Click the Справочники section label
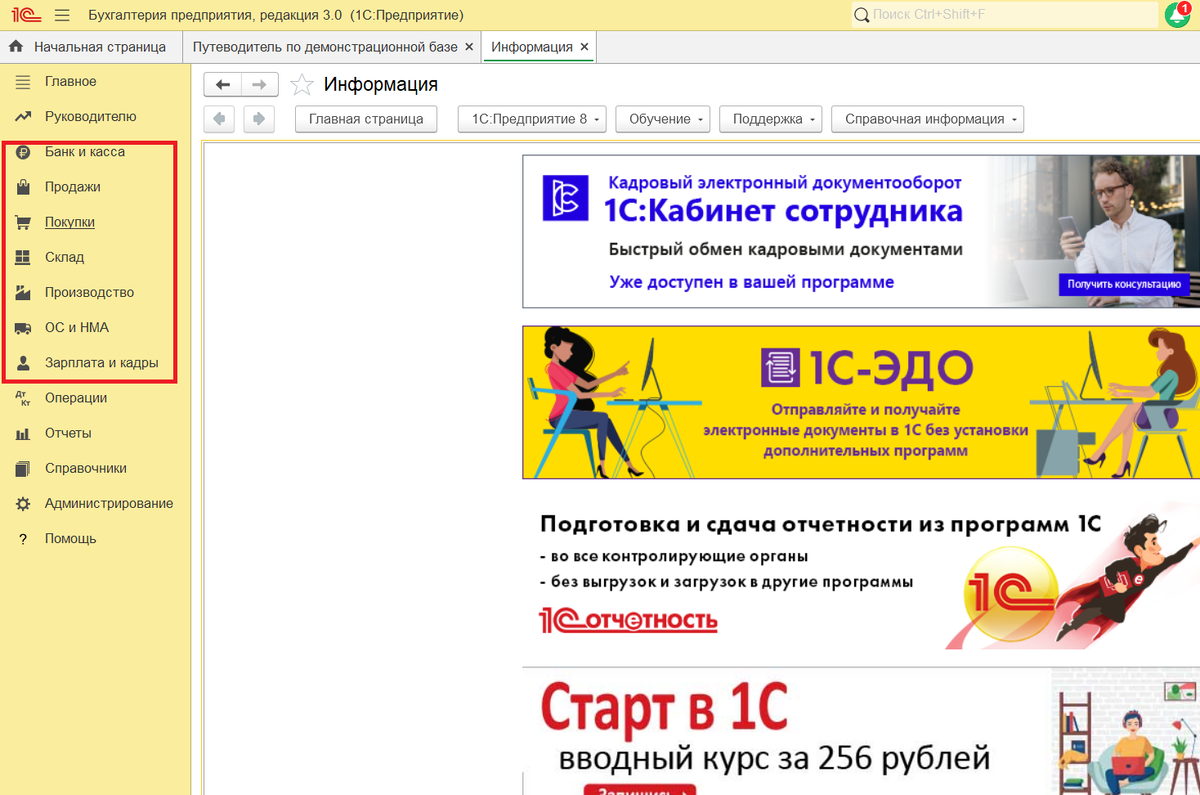The image size is (1200, 795). click(x=86, y=468)
